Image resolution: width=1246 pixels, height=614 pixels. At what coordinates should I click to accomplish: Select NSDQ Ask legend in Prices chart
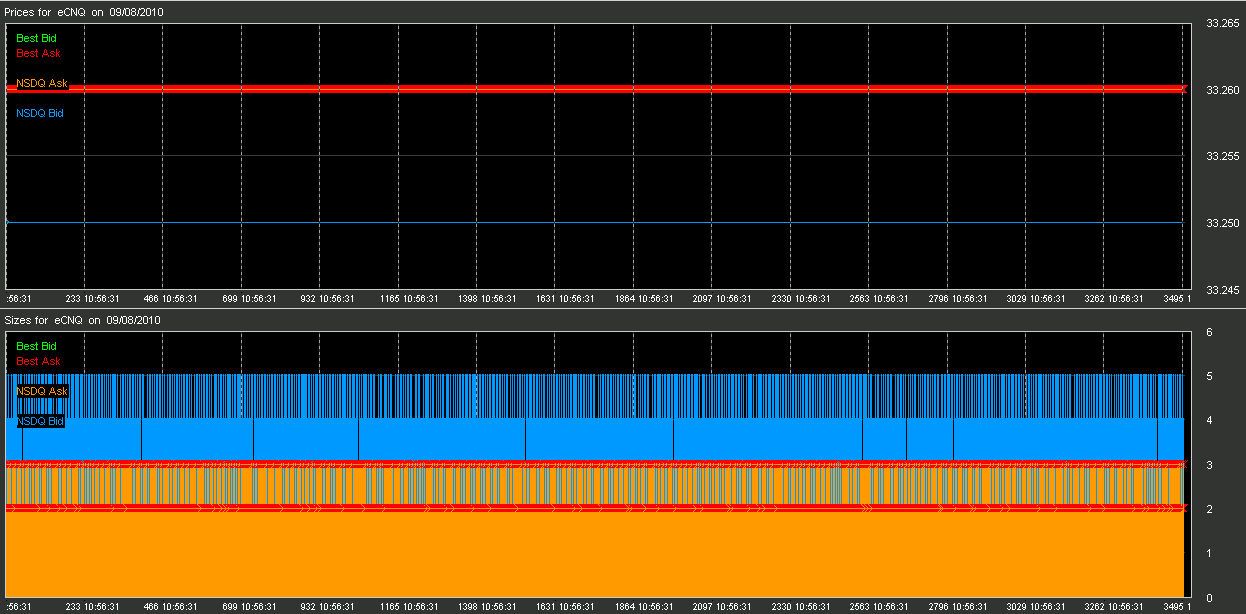point(42,84)
